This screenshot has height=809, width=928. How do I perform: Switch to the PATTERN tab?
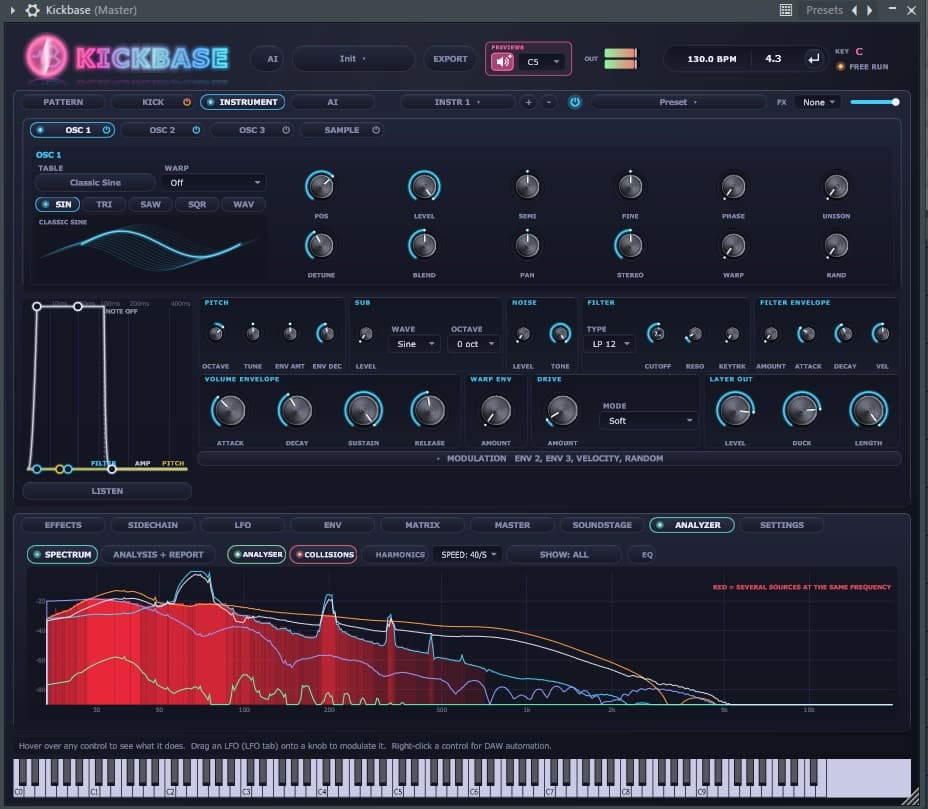click(63, 102)
